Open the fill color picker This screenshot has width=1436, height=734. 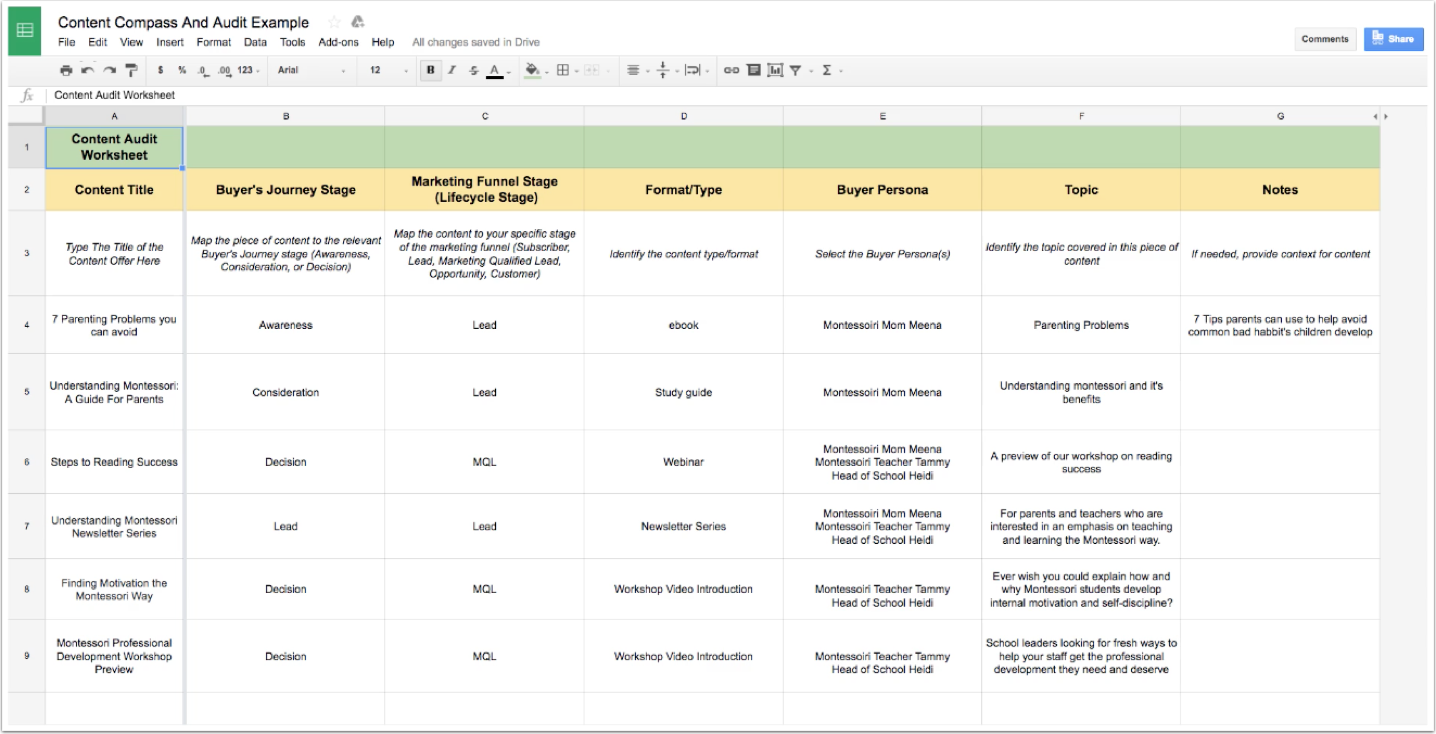pyautogui.click(x=535, y=70)
